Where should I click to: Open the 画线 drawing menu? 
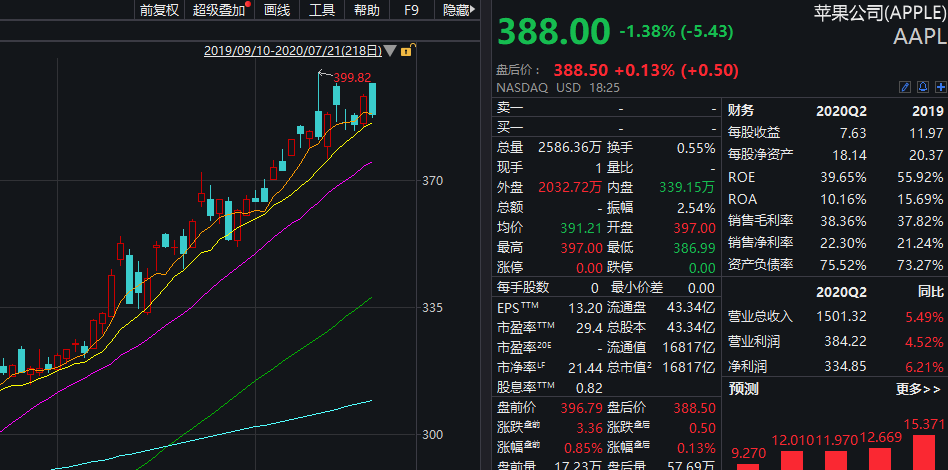pos(278,10)
